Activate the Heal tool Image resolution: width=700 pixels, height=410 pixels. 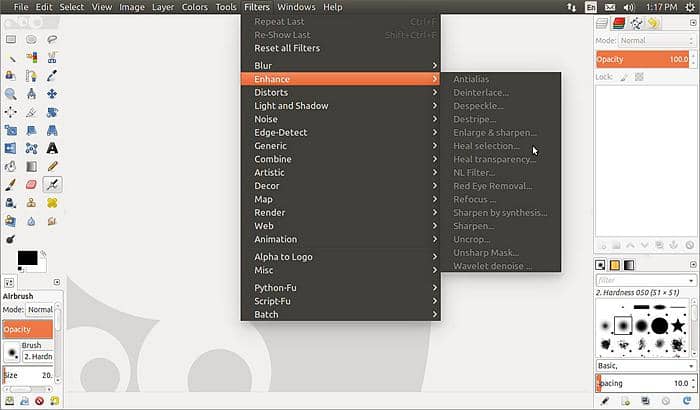click(x=52, y=203)
